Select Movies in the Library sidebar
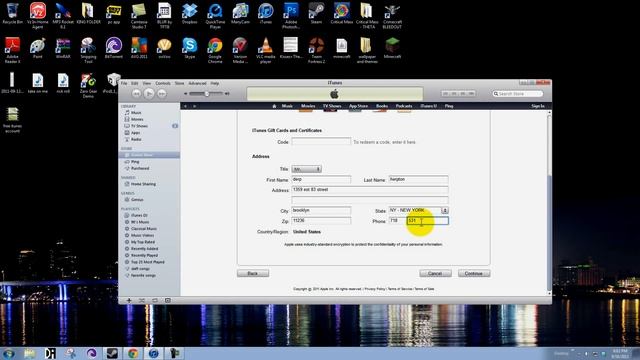The image size is (640, 360). [137, 119]
